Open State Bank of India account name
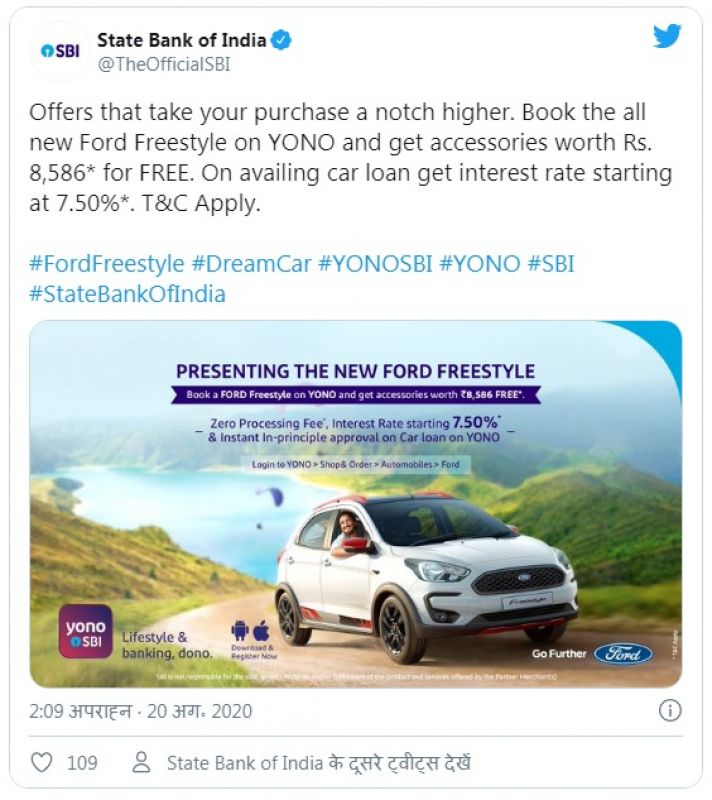 click(182, 40)
